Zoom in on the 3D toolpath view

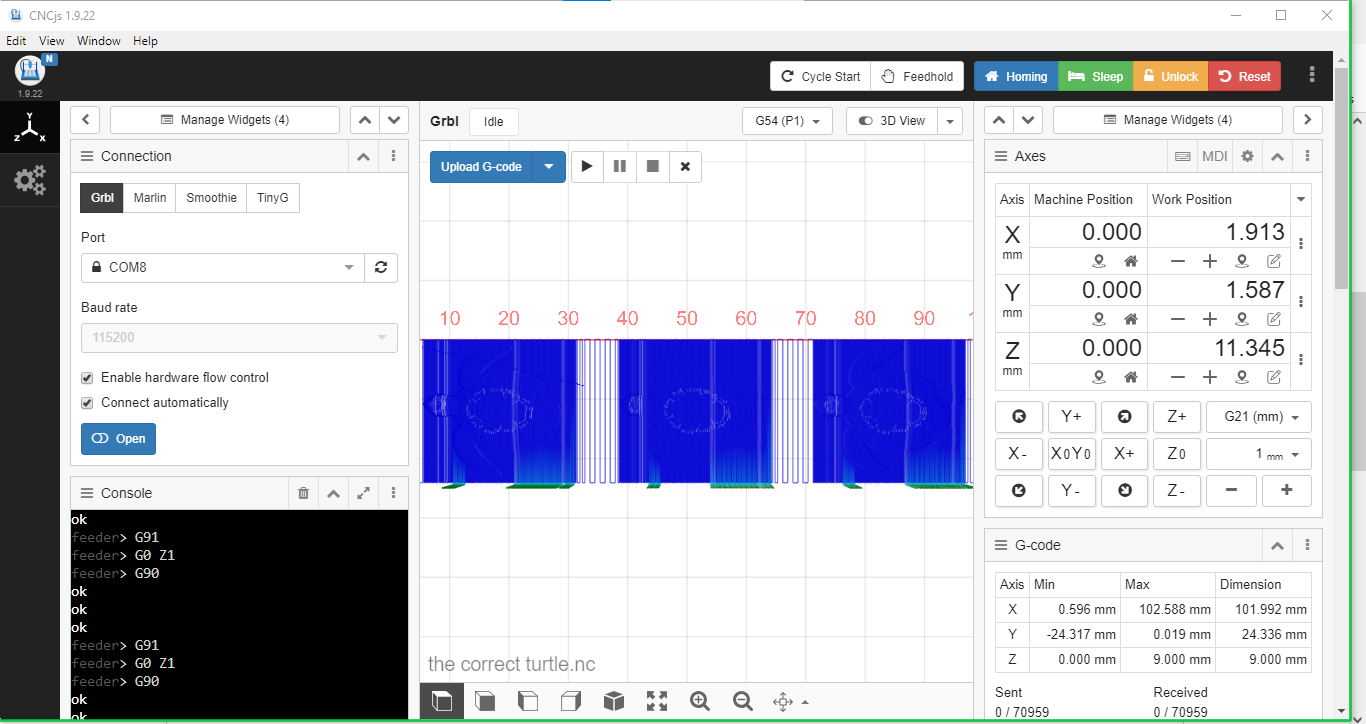700,701
